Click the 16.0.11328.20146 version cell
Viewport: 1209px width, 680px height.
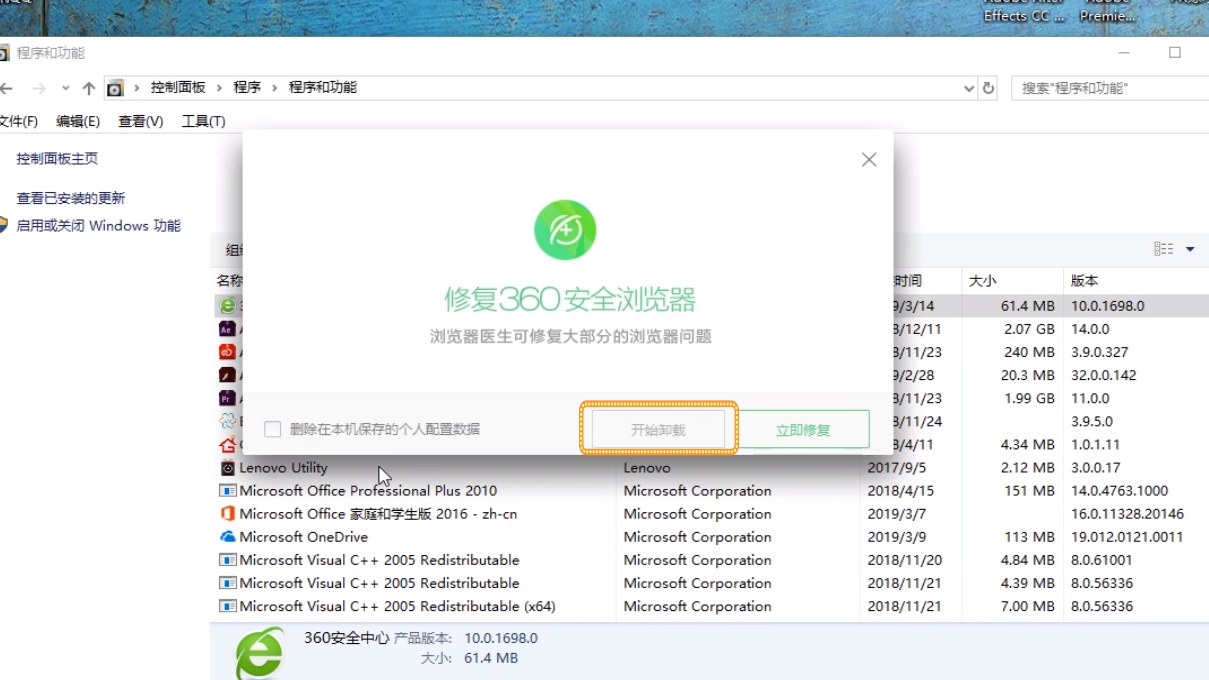click(1127, 514)
